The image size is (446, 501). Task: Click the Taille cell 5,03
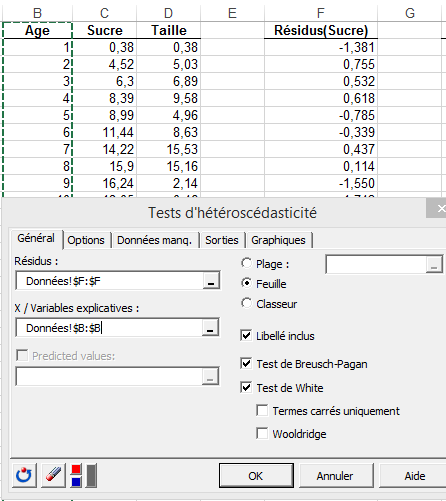tap(169, 64)
